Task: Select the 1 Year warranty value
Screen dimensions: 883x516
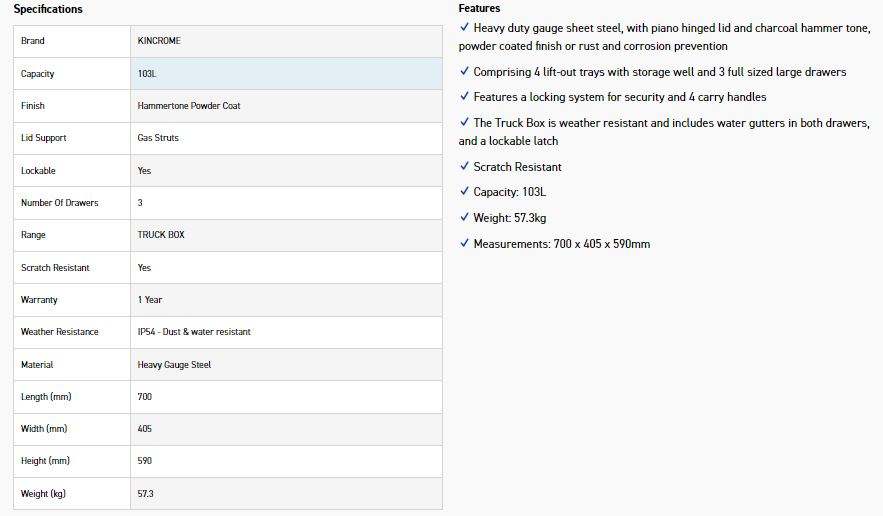Action: coord(150,300)
